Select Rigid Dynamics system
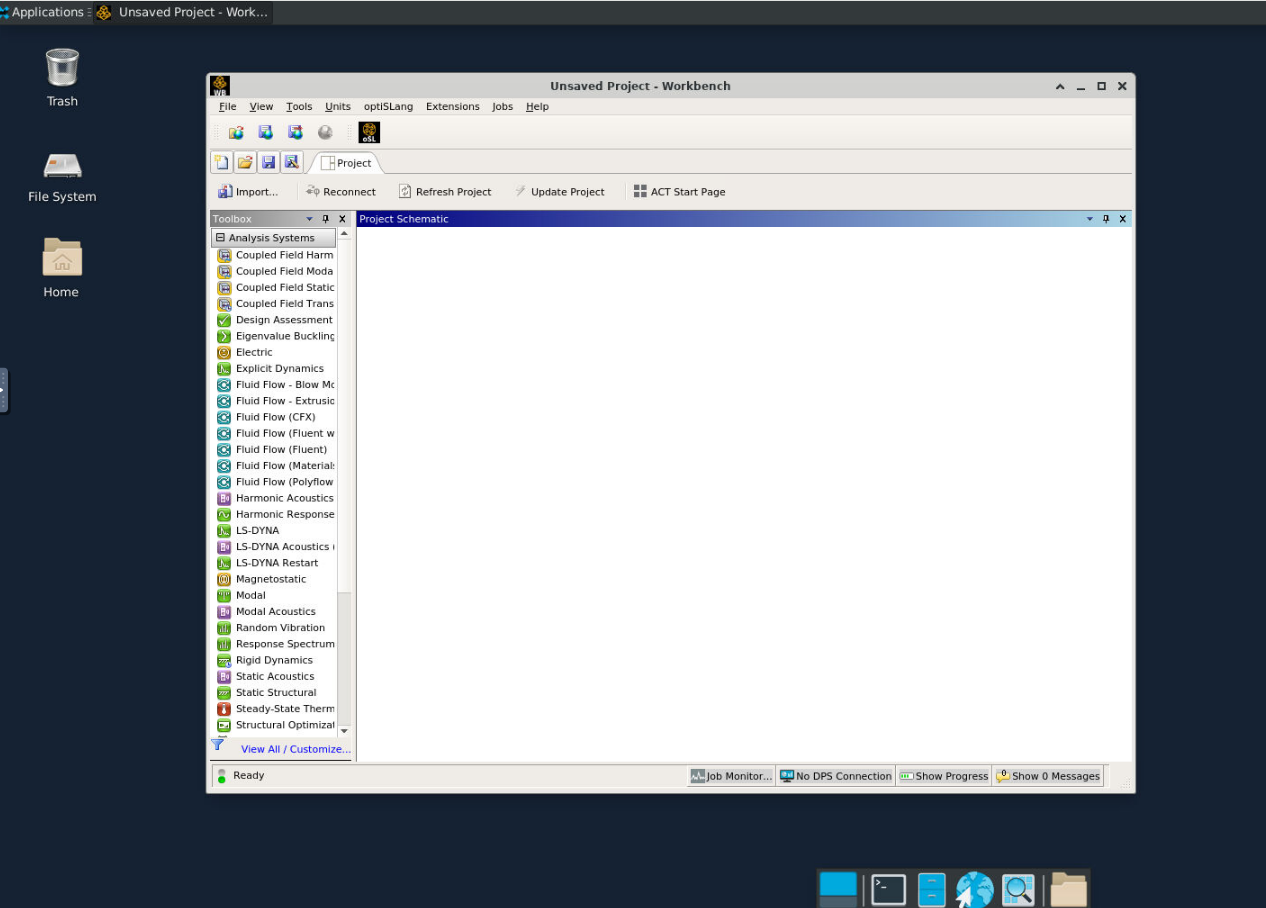Image resolution: width=1266 pixels, height=908 pixels. click(275, 660)
